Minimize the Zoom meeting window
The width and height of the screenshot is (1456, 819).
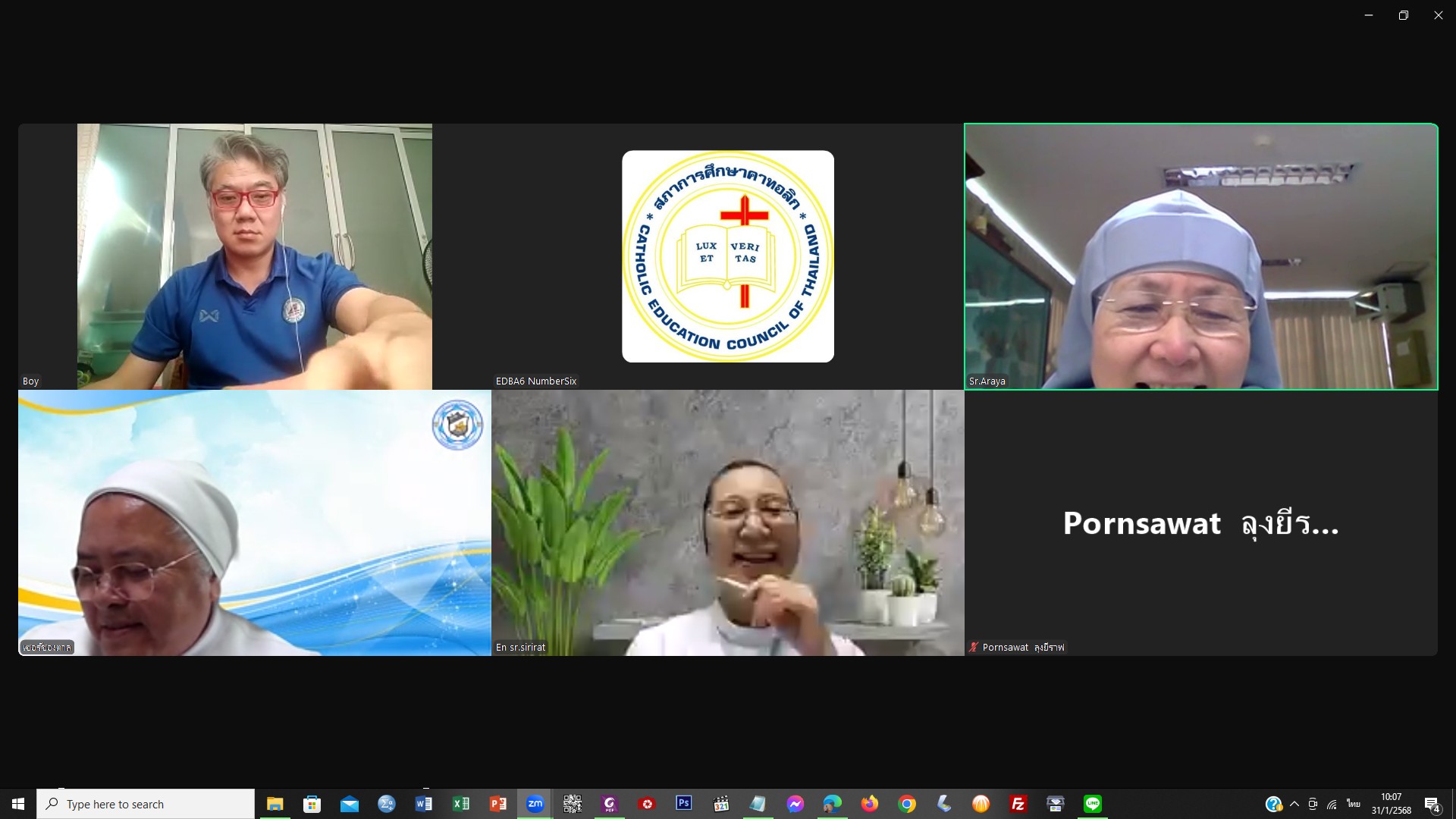pos(1369,15)
